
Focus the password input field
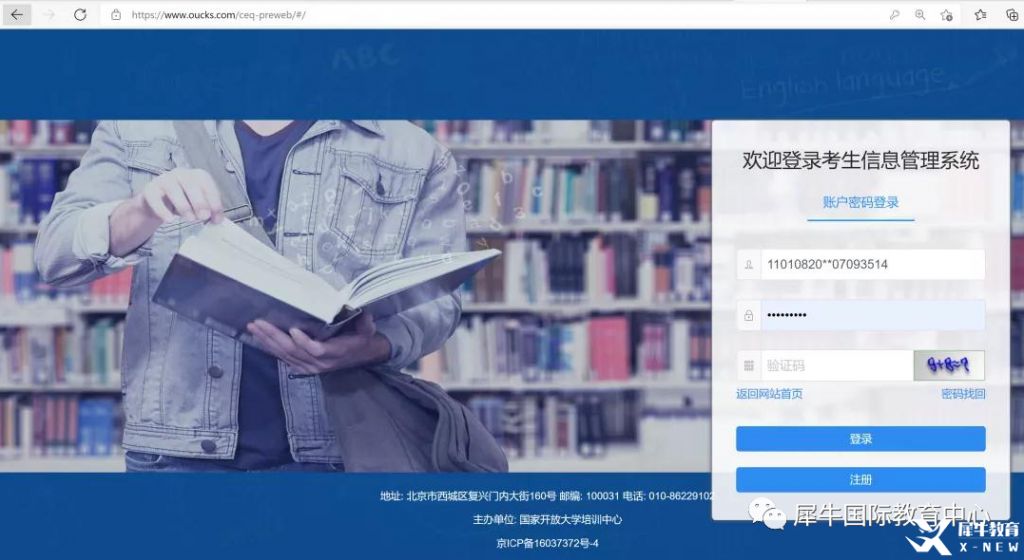(x=872, y=315)
